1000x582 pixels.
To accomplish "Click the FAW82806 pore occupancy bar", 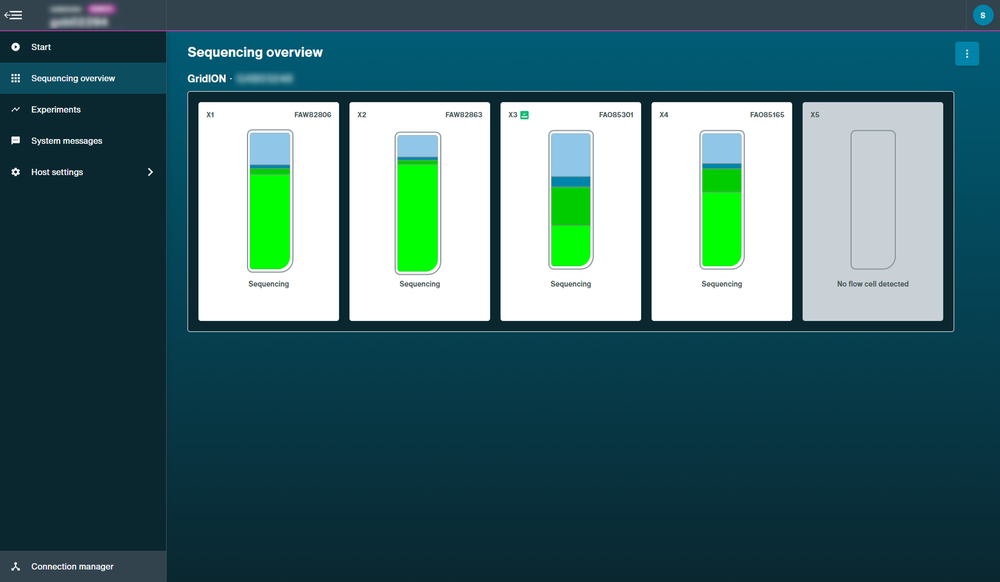I will coord(270,201).
